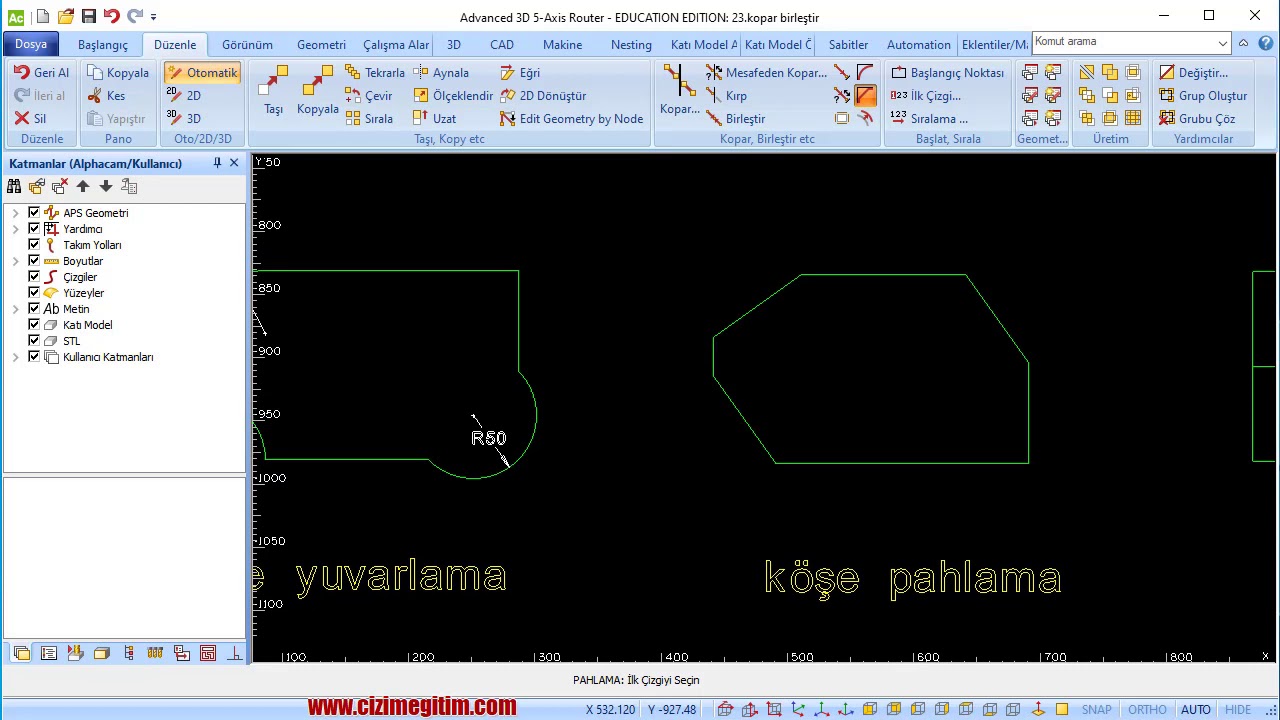1280x720 pixels.
Task: Click the Edit Geometry by Node button
Action: point(570,119)
